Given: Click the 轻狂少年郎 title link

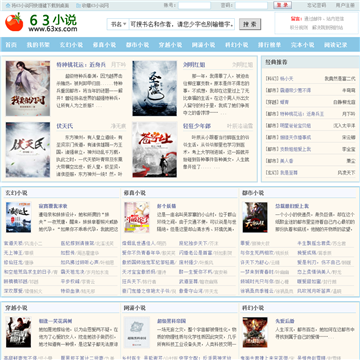Looking at the screenshot, I should 197,126.
